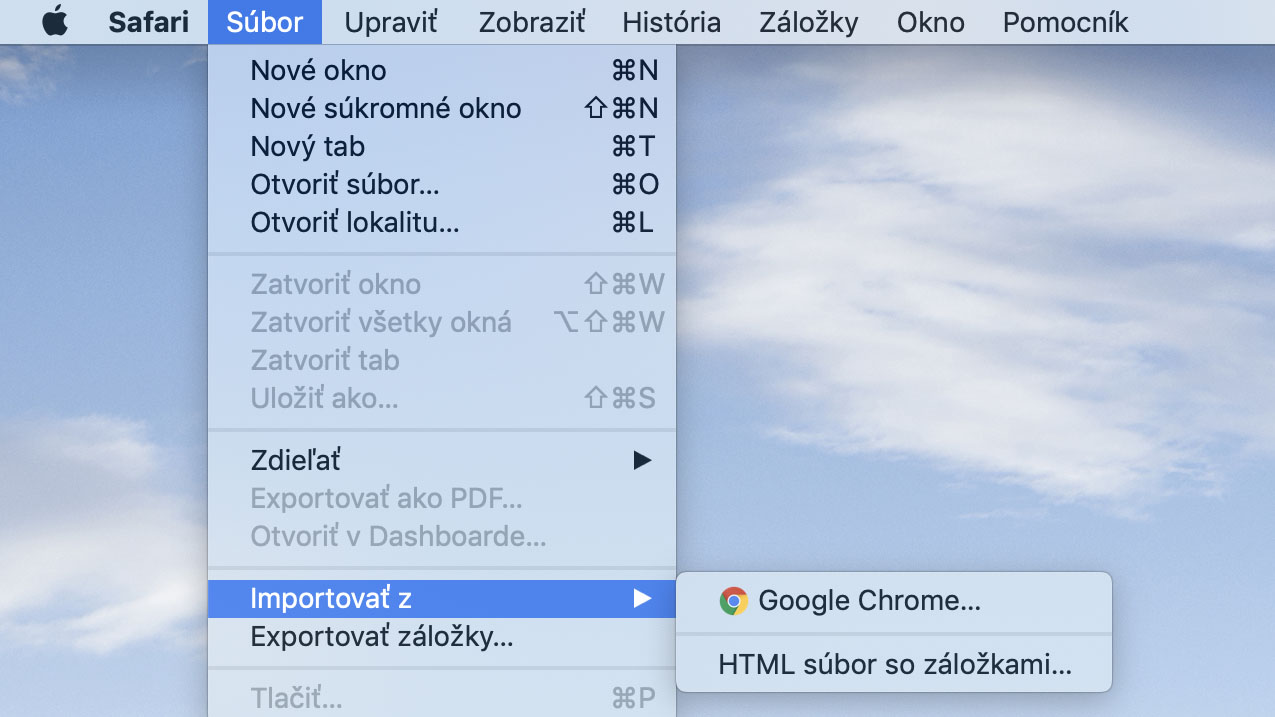Open the Upraviť menu
The width and height of the screenshot is (1275, 717).
[391, 22]
